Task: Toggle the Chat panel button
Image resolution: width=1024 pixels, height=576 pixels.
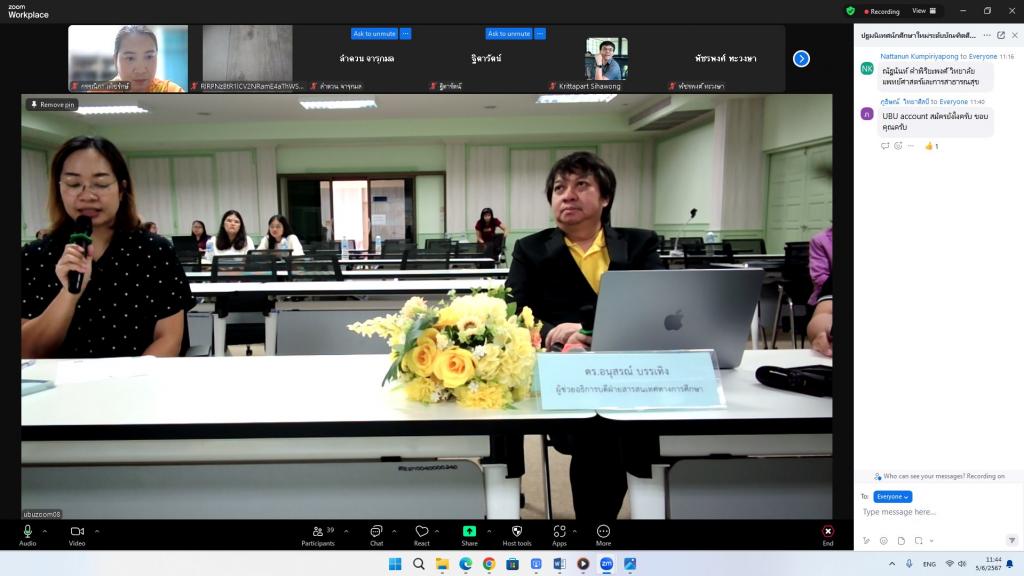Action: (377, 535)
